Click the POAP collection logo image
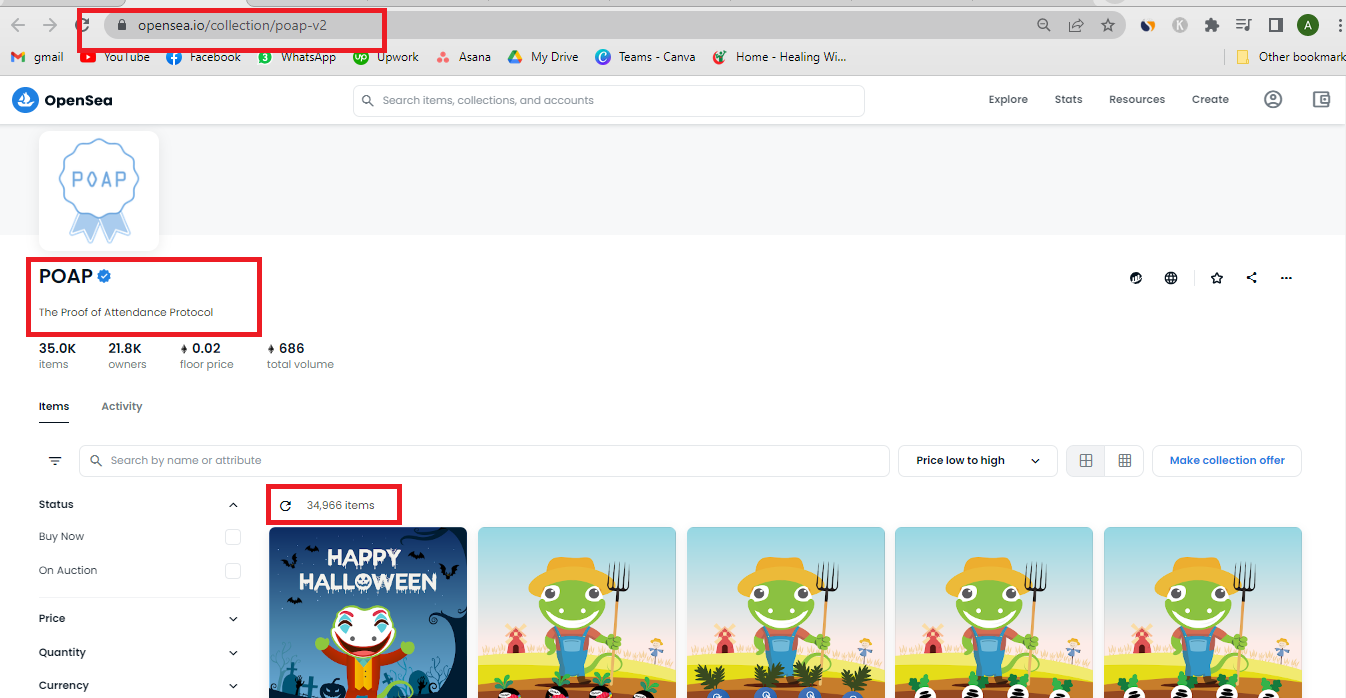Image resolution: width=1346 pixels, height=698 pixels. point(99,190)
